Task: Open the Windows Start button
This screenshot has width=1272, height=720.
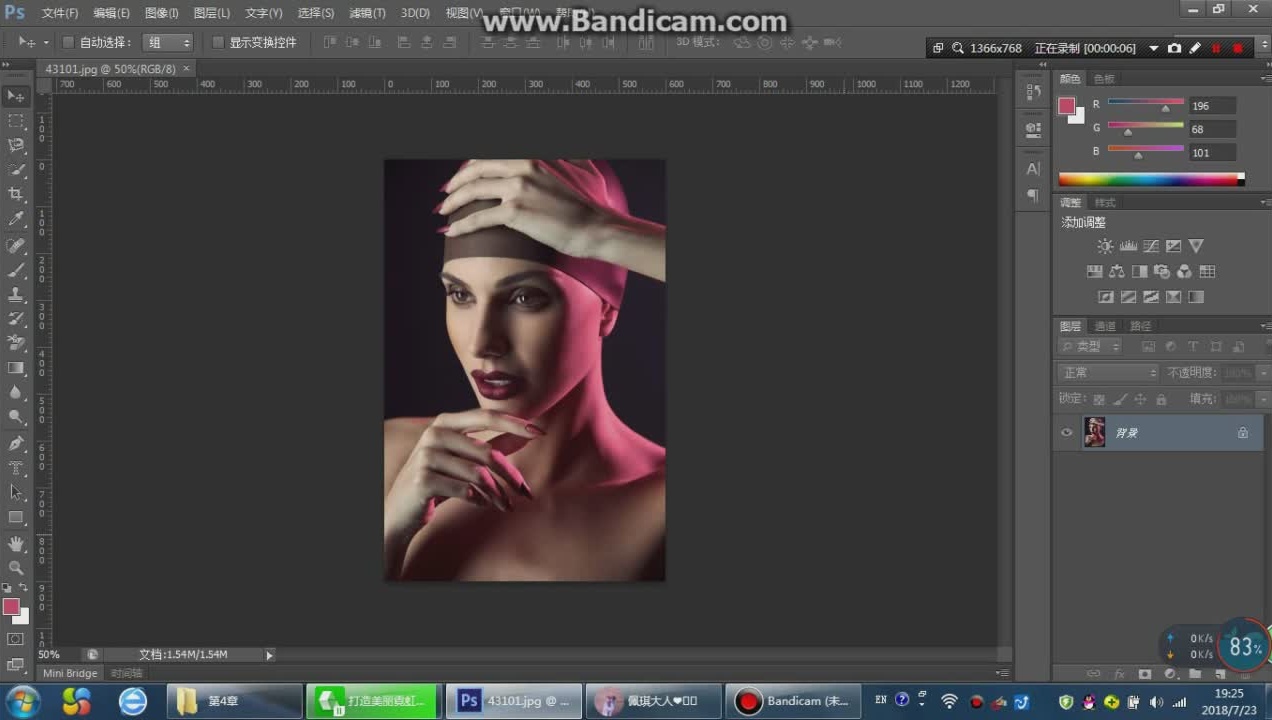Action: (x=22, y=701)
